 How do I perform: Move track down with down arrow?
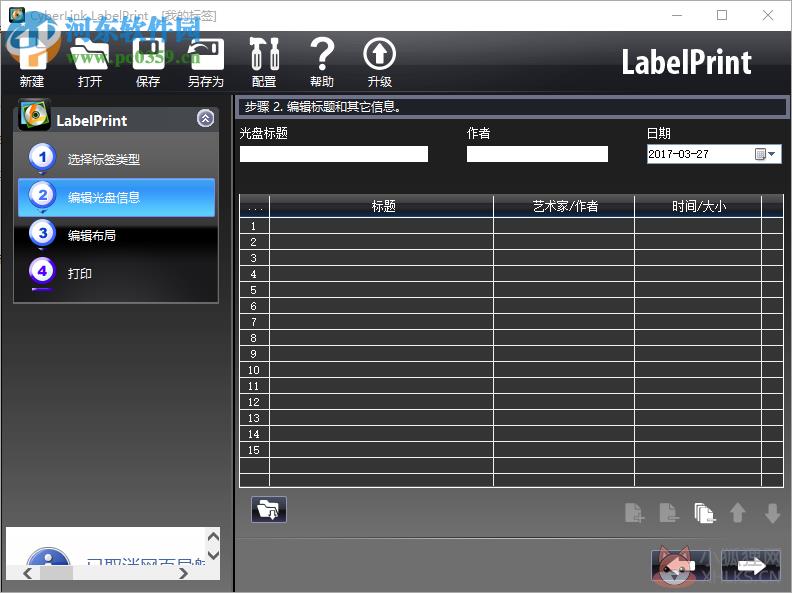[x=772, y=513]
